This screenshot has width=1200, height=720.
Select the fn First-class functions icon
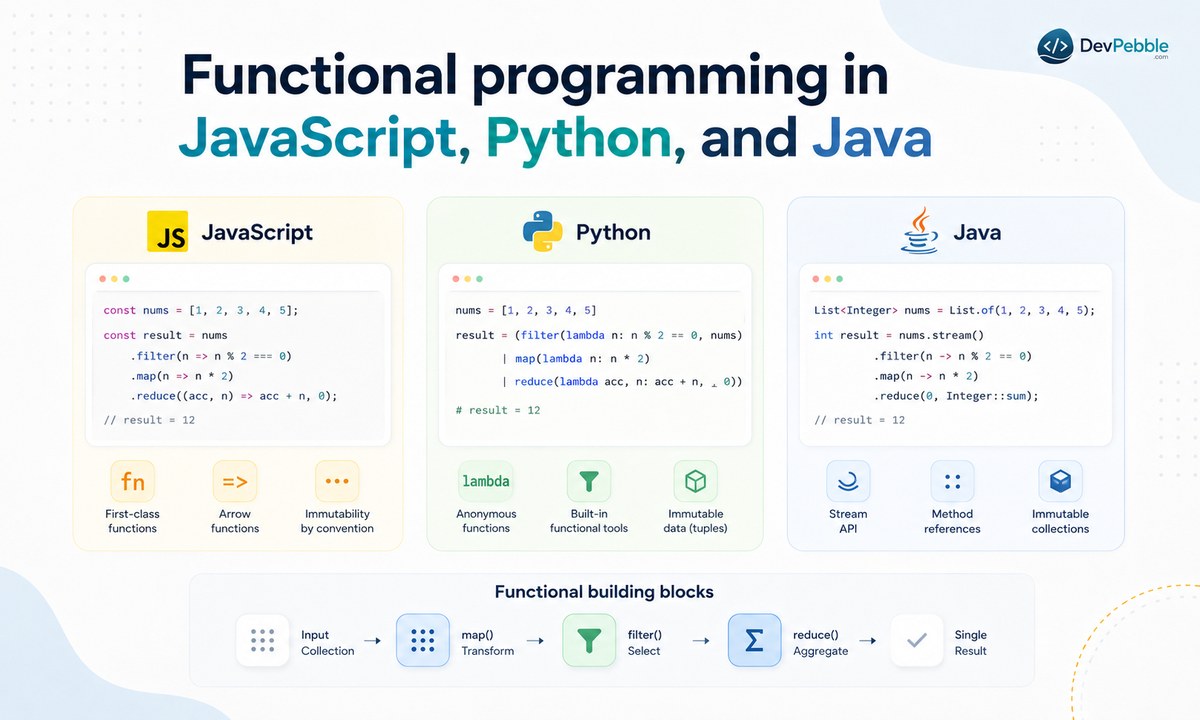point(132,482)
